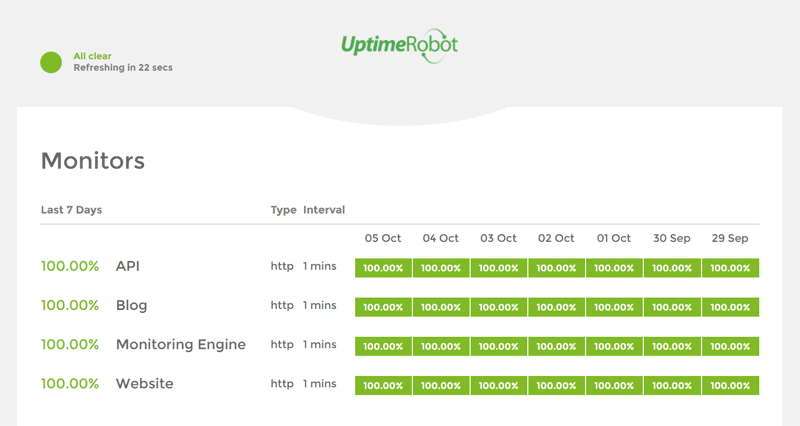Click the 05 Oct date column header
This screenshot has width=800, height=426.
[383, 238]
